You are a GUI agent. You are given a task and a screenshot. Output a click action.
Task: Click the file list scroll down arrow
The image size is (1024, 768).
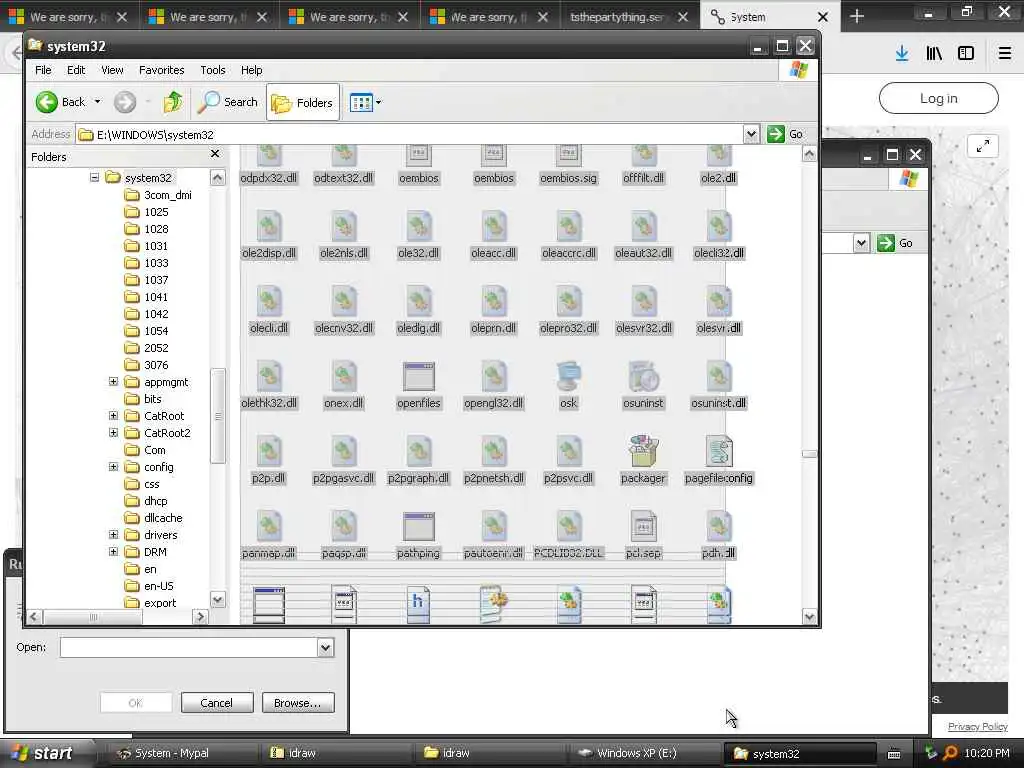click(809, 616)
